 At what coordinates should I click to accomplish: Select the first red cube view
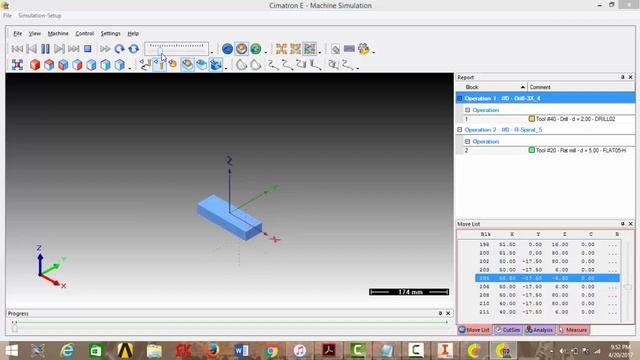(35, 65)
